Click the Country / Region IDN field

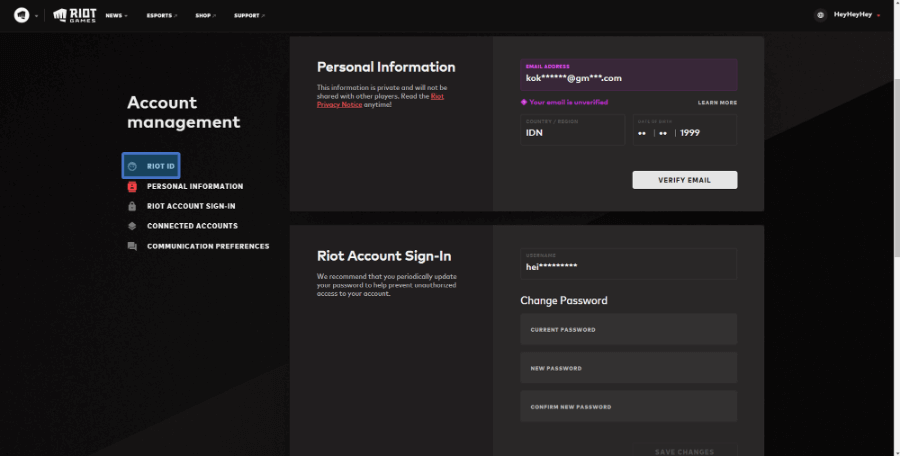[x=572, y=130]
